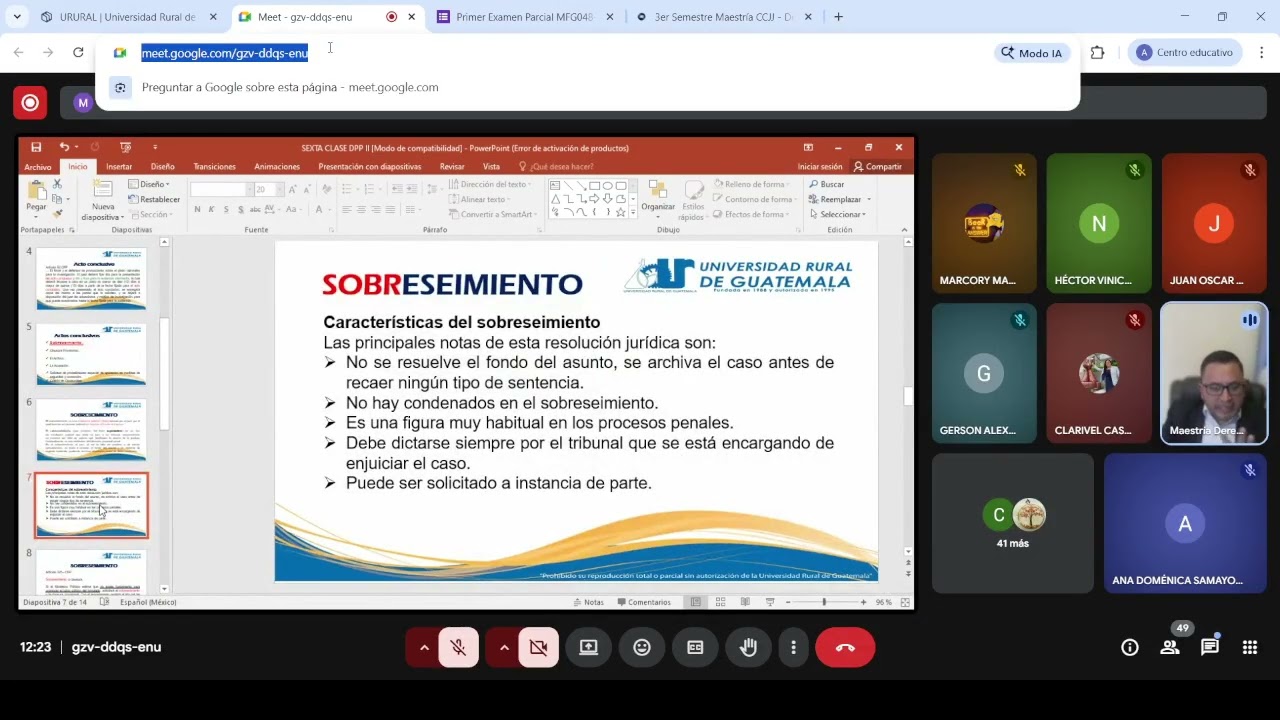Open the present screen share button

tap(589, 647)
